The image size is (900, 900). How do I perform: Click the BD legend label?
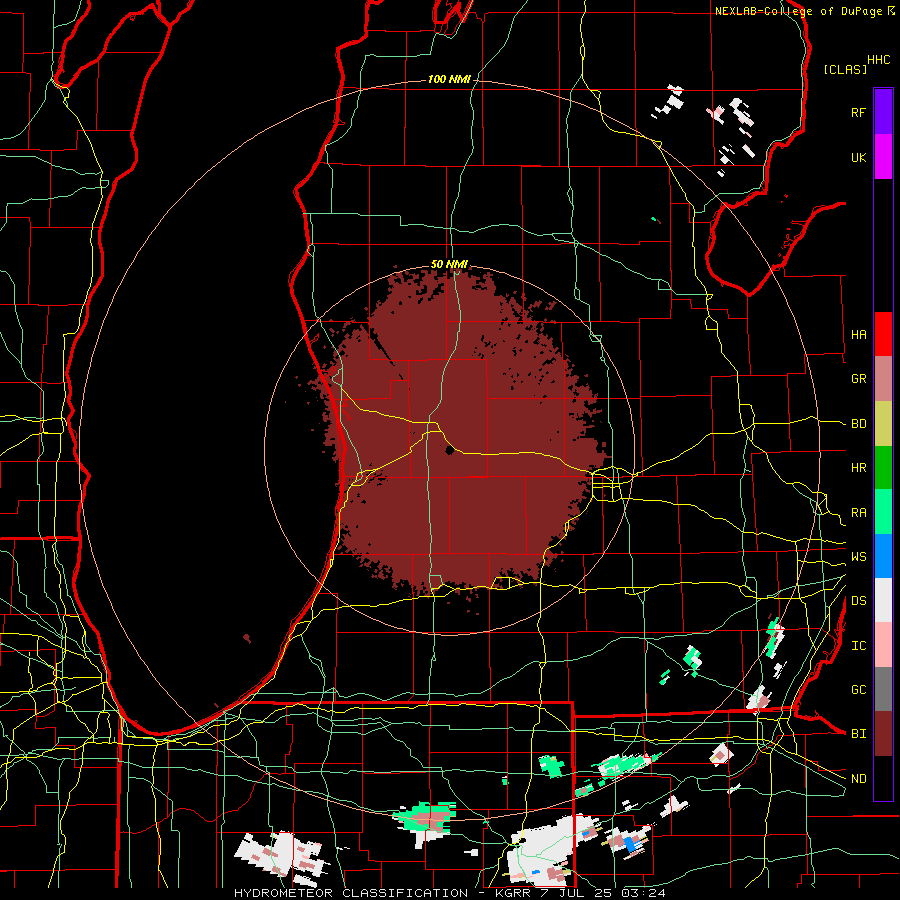(858, 424)
